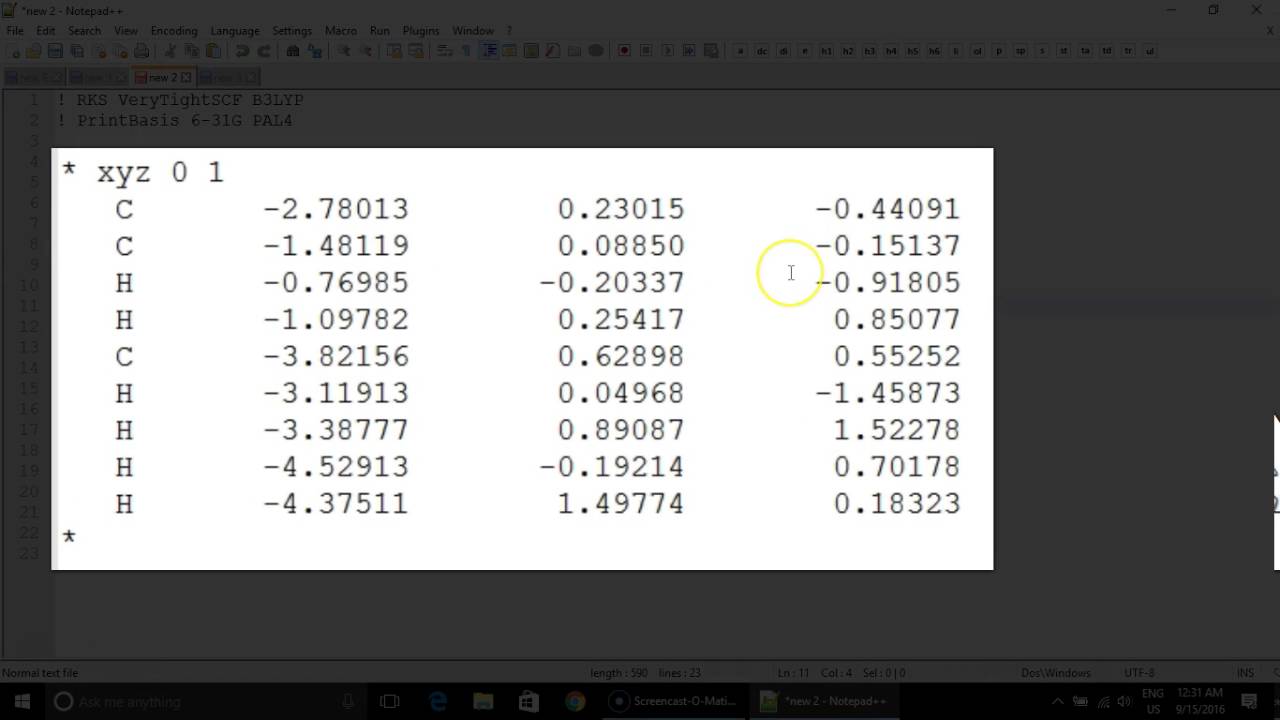
Task: Undo the last edit via toolbar arrow
Action: (x=242, y=51)
